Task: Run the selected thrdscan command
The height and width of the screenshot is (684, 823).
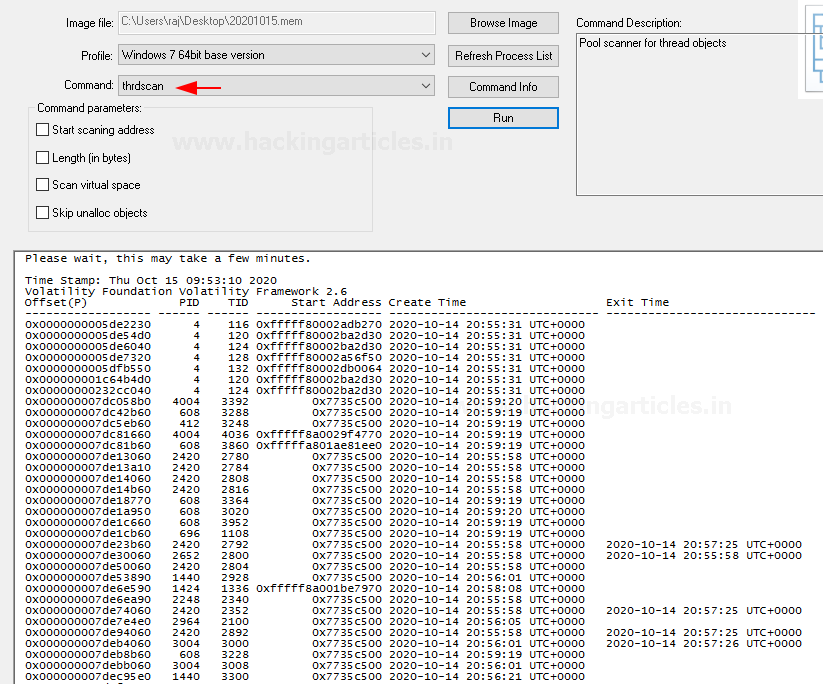Action: tap(503, 118)
